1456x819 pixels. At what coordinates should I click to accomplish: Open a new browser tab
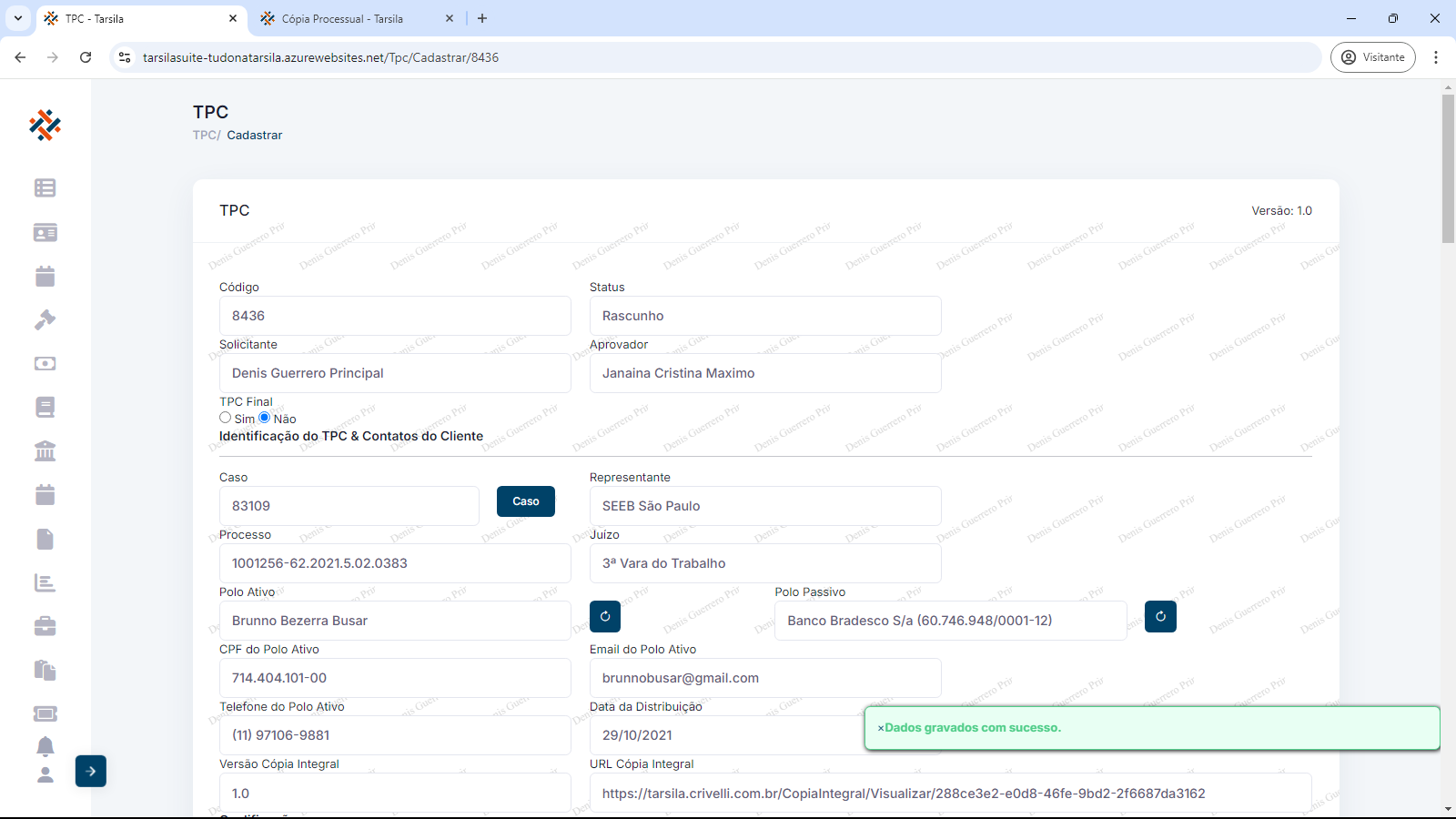(482, 18)
